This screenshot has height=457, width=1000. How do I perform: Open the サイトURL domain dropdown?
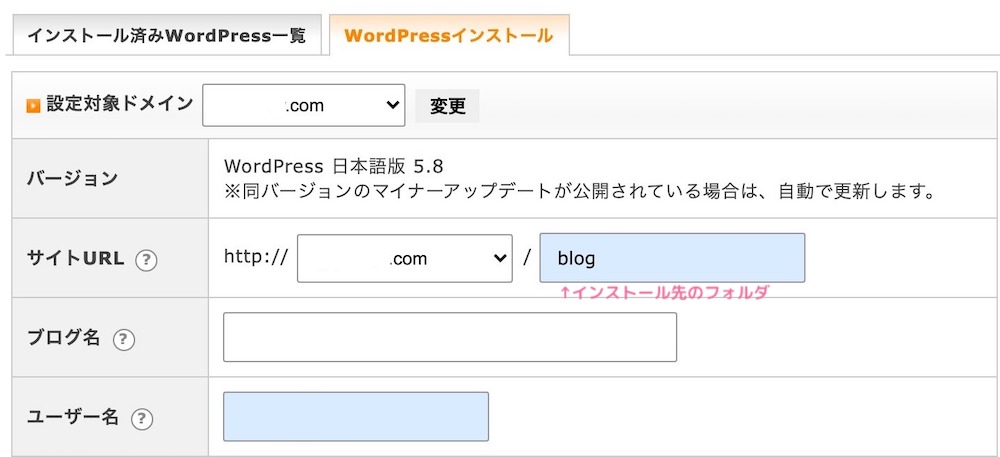[405, 258]
